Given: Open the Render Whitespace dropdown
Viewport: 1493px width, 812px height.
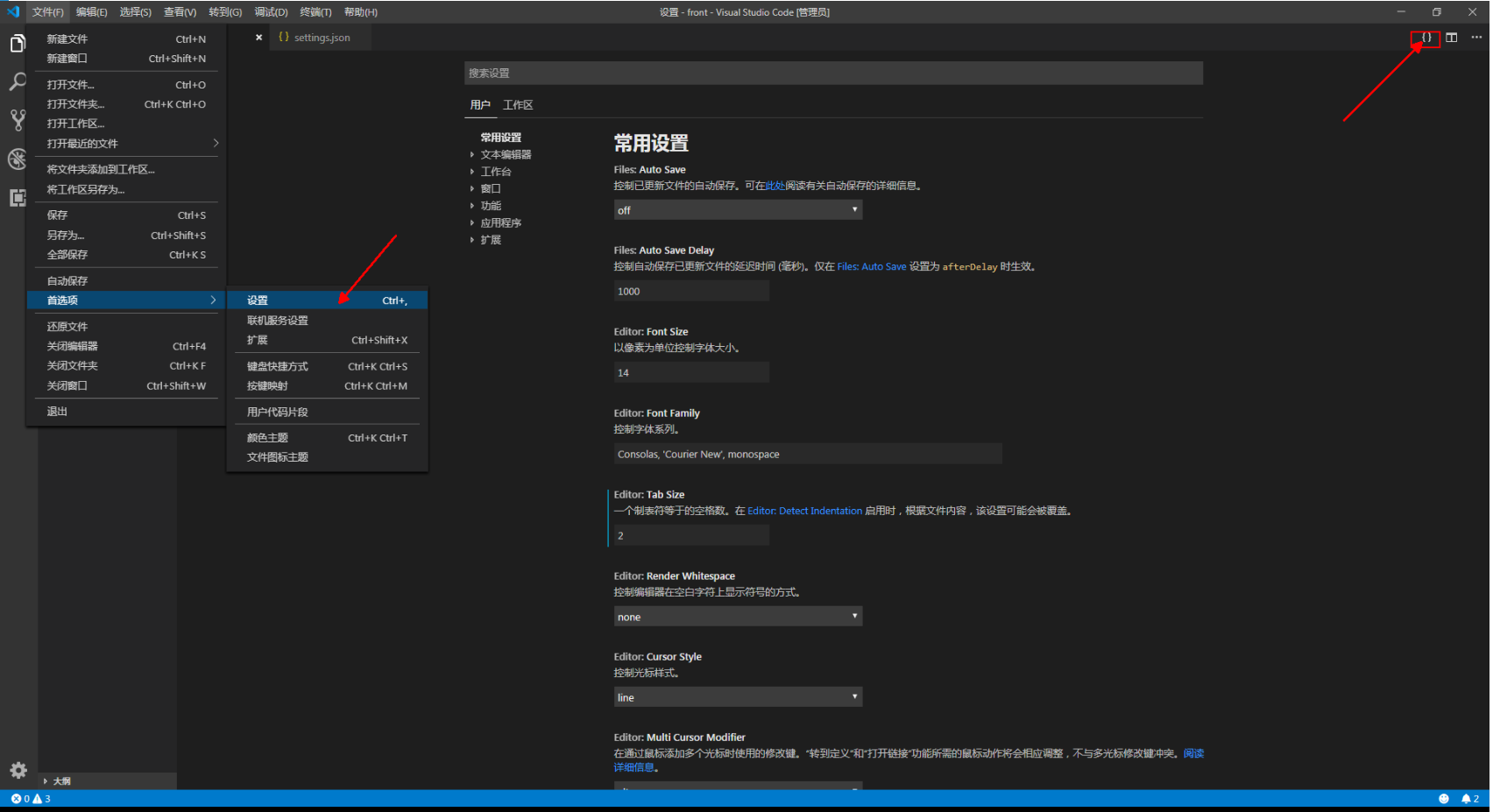Looking at the screenshot, I should 737,616.
